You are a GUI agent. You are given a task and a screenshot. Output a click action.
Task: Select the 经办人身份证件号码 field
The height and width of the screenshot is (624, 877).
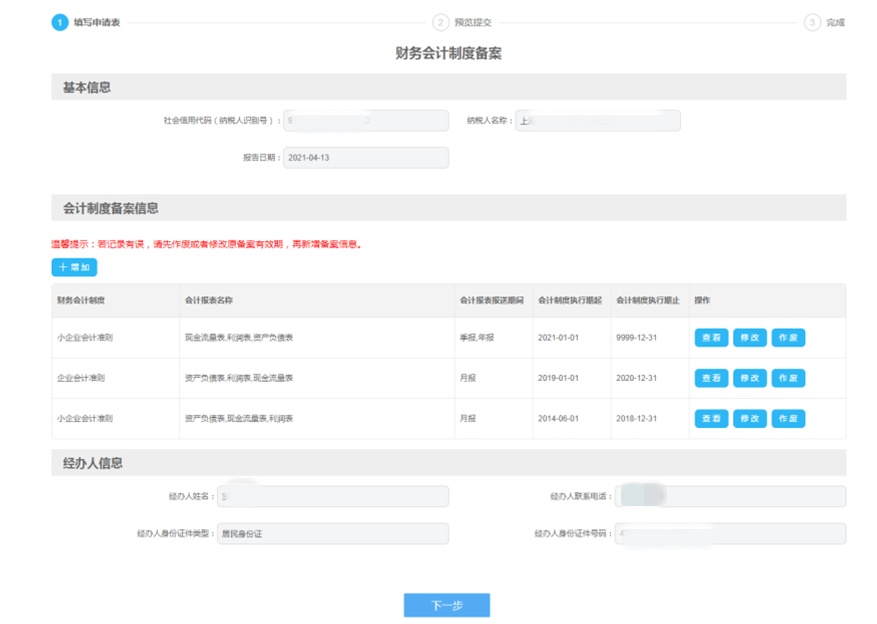tap(730, 534)
